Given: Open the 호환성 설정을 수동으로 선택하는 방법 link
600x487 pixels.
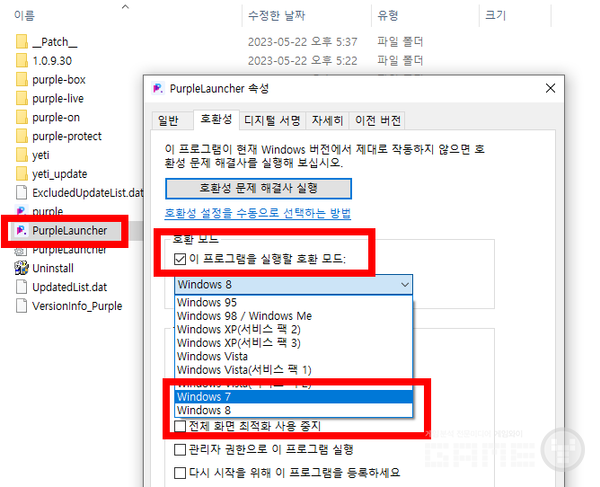Looking at the screenshot, I should tap(258, 214).
